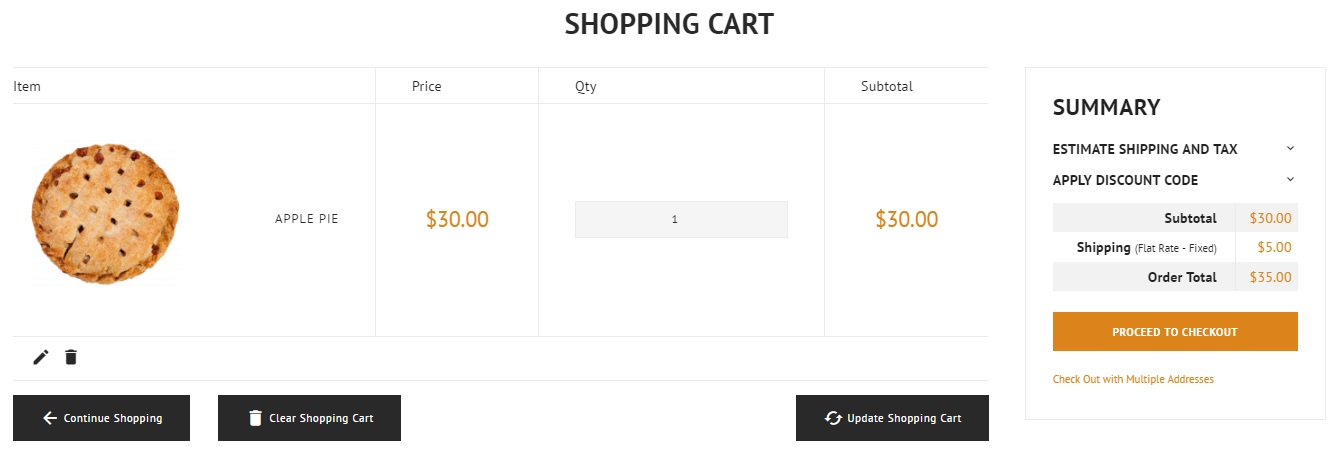Click the arrow icon on Continue Shopping
Screen dimensions: 1337x451
click(49, 418)
